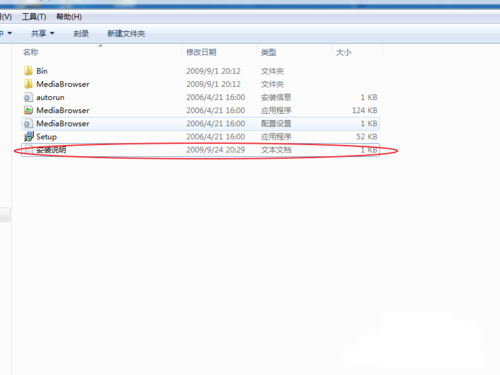This screenshot has height=375, width=500.
Task: Sort by the 修改日期 column header
Action: tap(201, 52)
